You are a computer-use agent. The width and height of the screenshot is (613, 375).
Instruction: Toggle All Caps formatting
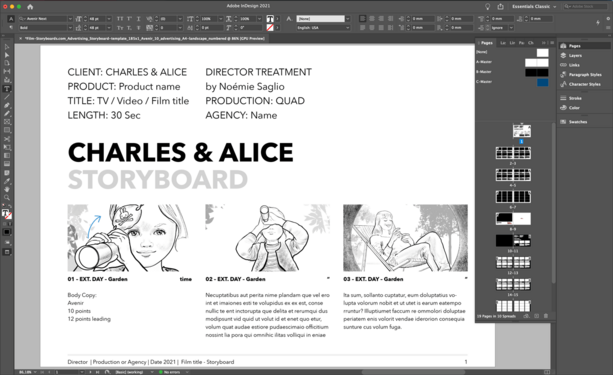[120, 19]
